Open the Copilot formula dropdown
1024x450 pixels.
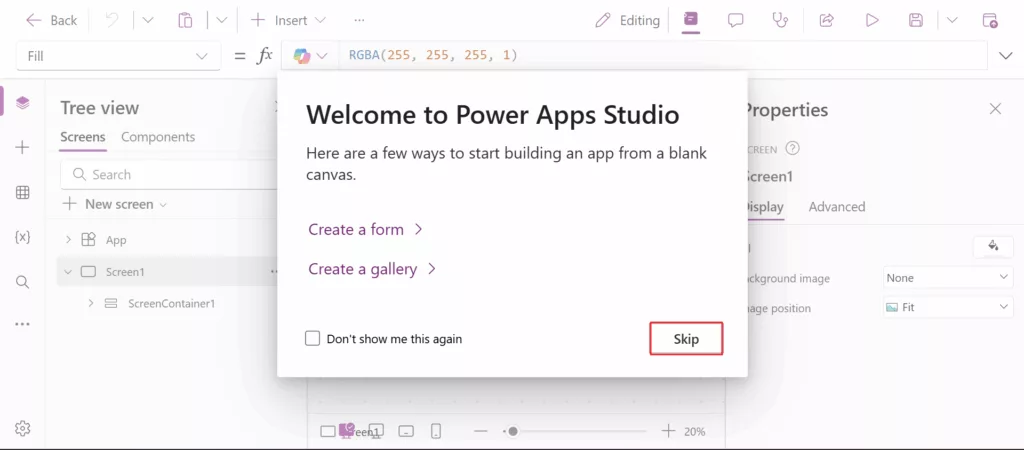[310, 56]
